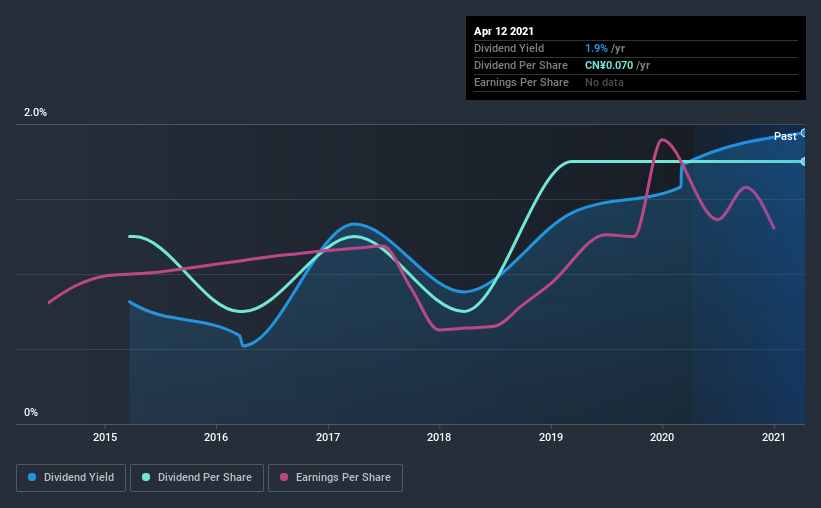Toggle the Dividend Per Share legend button

197,478
